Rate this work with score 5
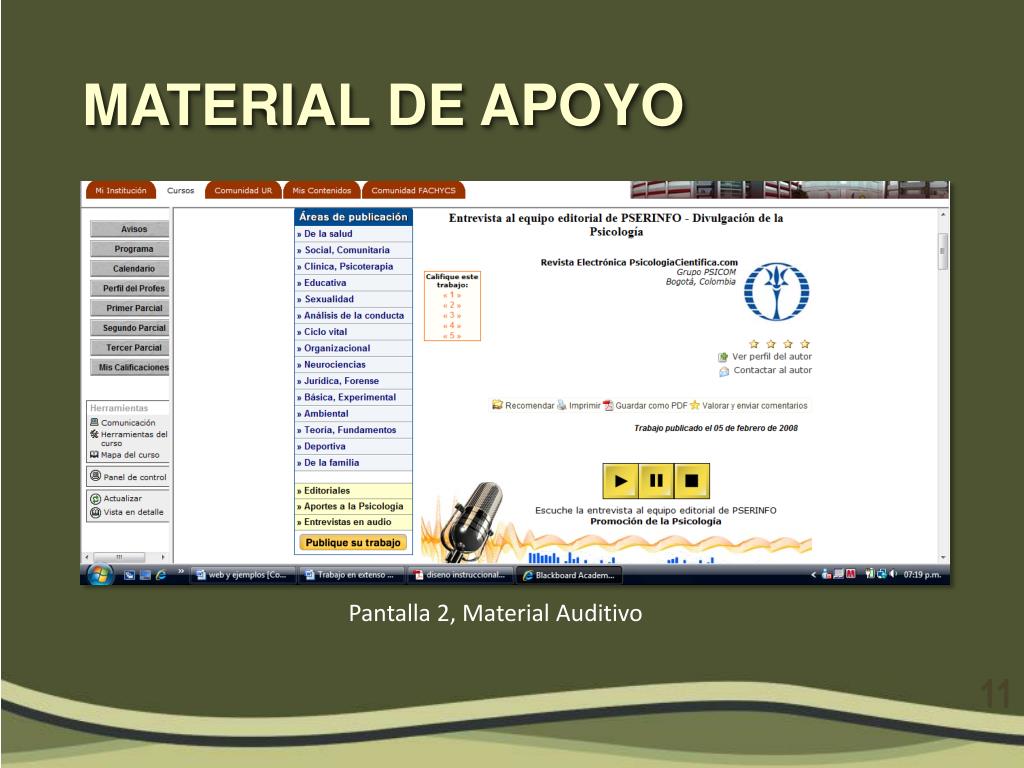 (452, 336)
